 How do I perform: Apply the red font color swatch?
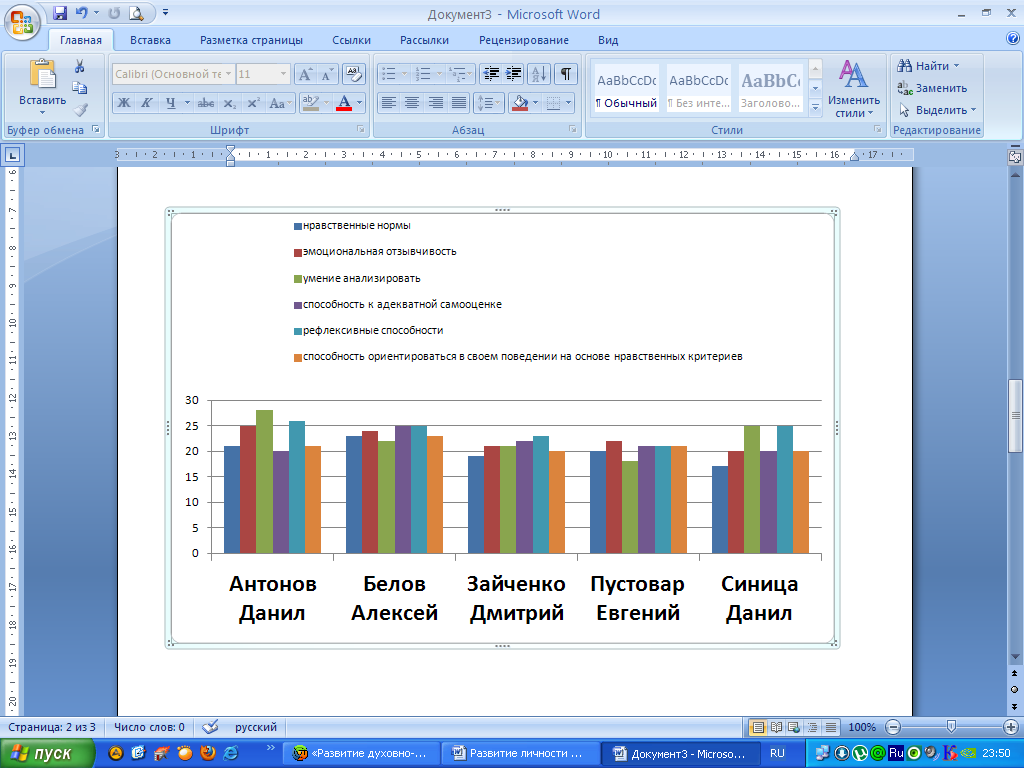[345, 103]
